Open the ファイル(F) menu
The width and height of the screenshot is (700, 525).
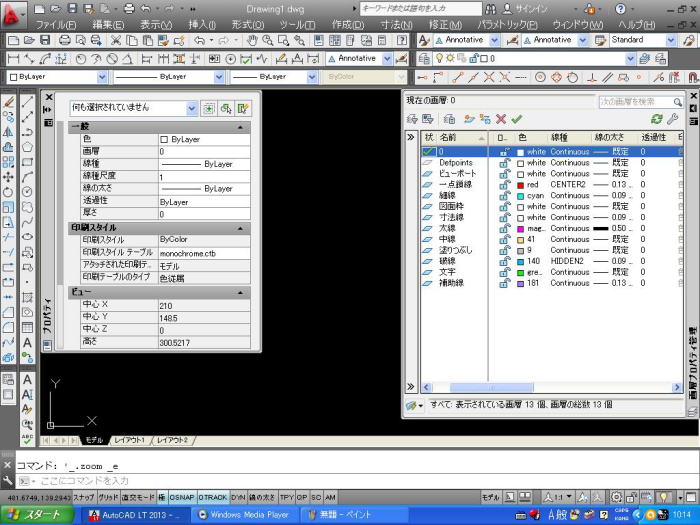tap(55, 25)
